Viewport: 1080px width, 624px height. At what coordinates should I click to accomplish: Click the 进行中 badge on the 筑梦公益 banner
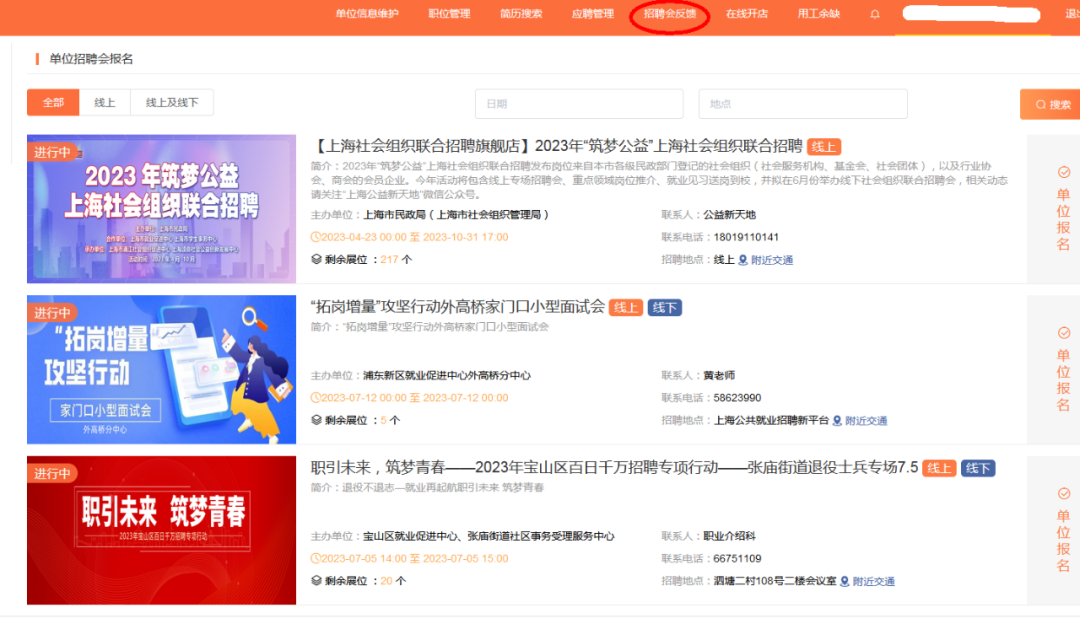(52, 152)
